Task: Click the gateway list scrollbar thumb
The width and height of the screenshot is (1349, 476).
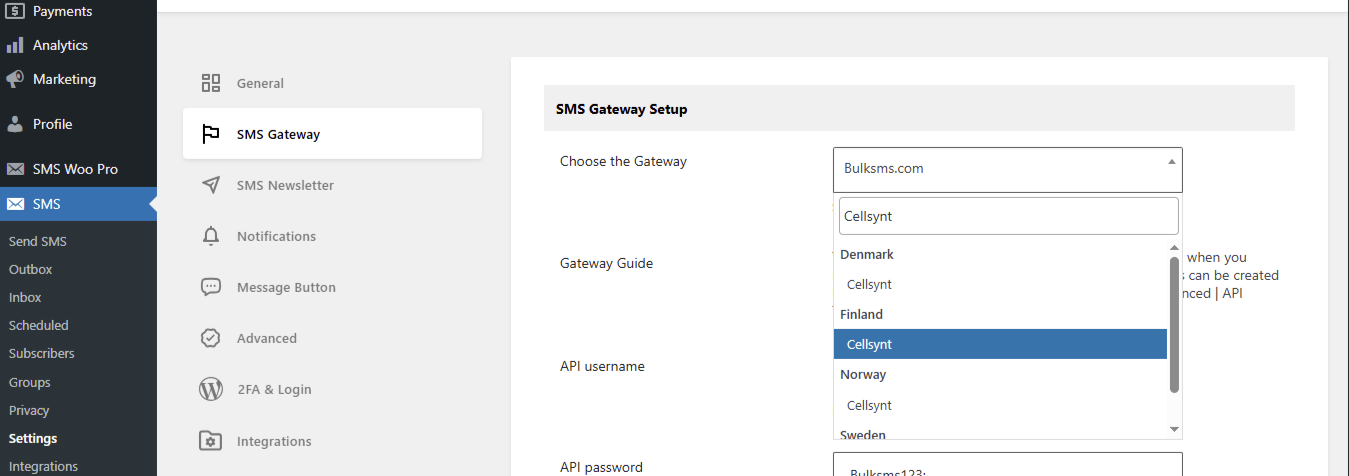Action: click(x=1175, y=324)
